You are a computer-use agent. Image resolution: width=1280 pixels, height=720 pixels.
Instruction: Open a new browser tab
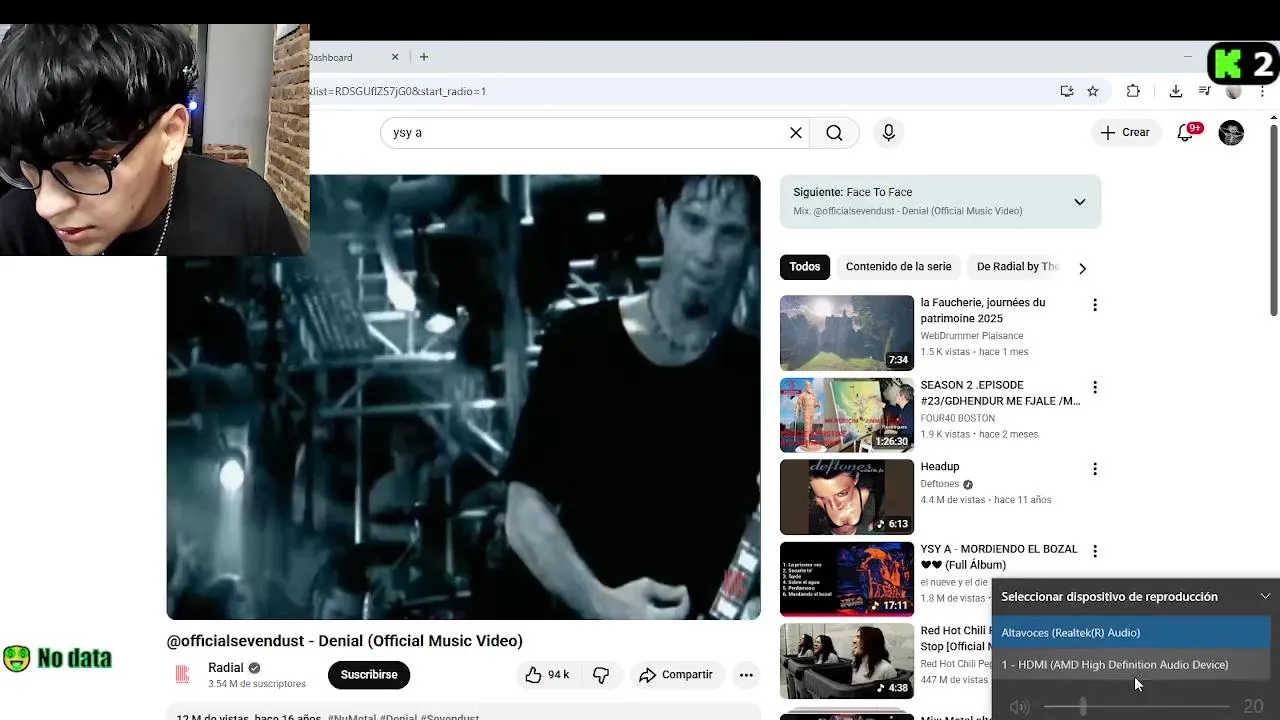pyautogui.click(x=424, y=57)
